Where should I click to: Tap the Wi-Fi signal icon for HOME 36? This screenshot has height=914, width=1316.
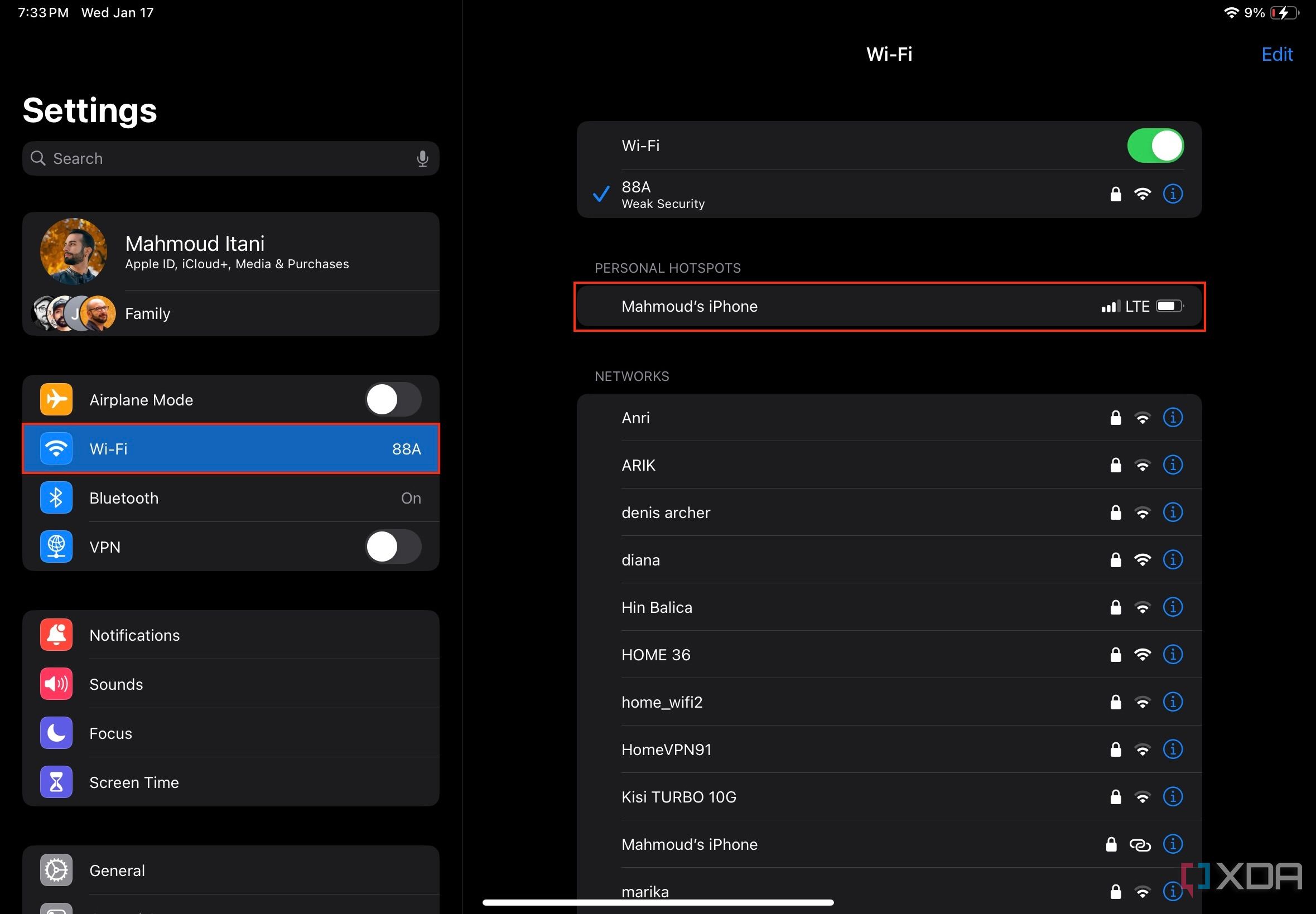click(1142, 655)
